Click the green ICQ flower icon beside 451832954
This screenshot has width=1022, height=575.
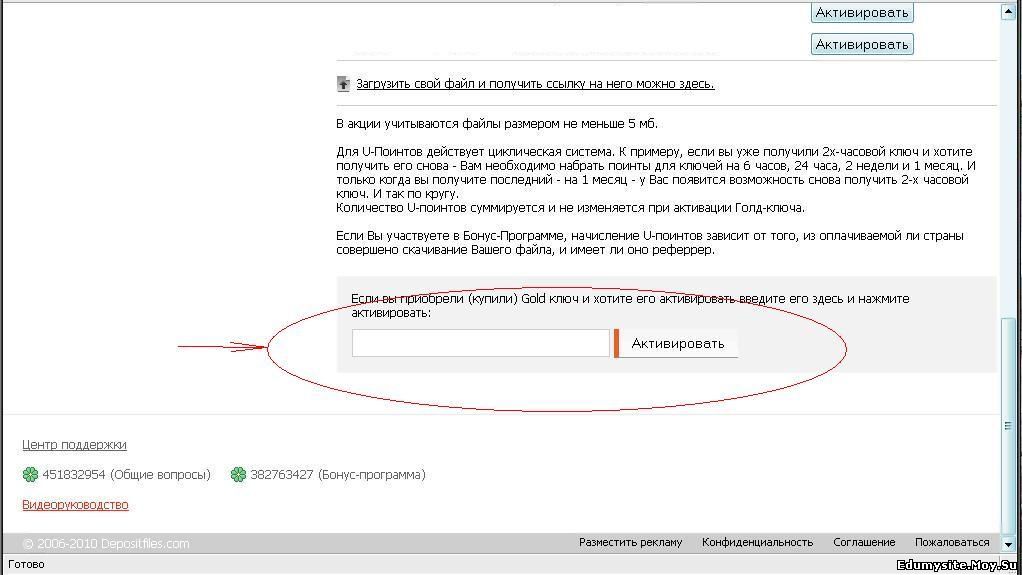(30, 475)
